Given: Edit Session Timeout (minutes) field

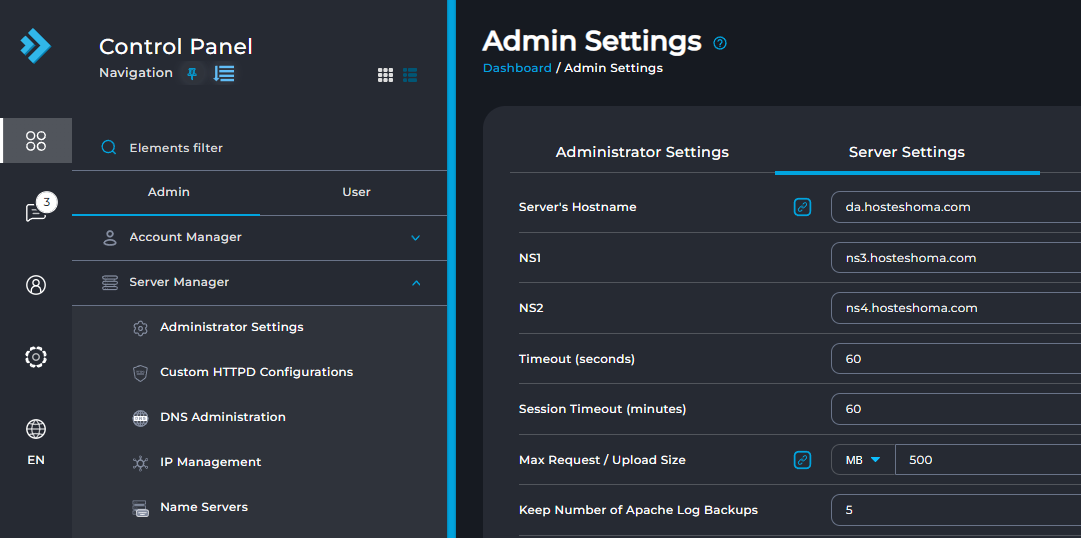Looking at the screenshot, I should 956,409.
